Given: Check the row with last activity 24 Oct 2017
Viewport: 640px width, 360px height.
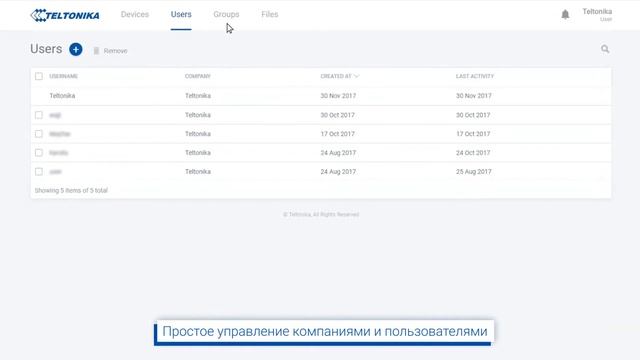Looking at the screenshot, I should [x=39, y=153].
